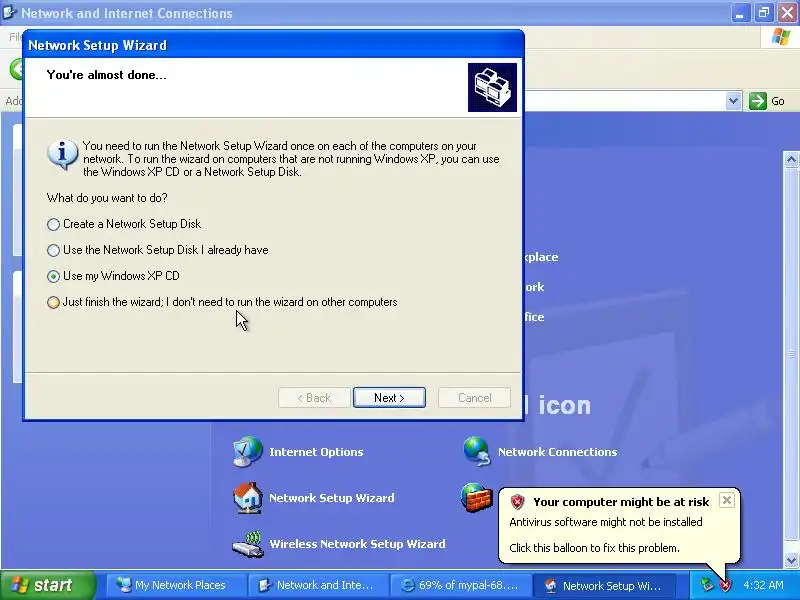Switch to Network and Internet Connections taskbar button
This screenshot has width=800, height=600.
(318, 585)
